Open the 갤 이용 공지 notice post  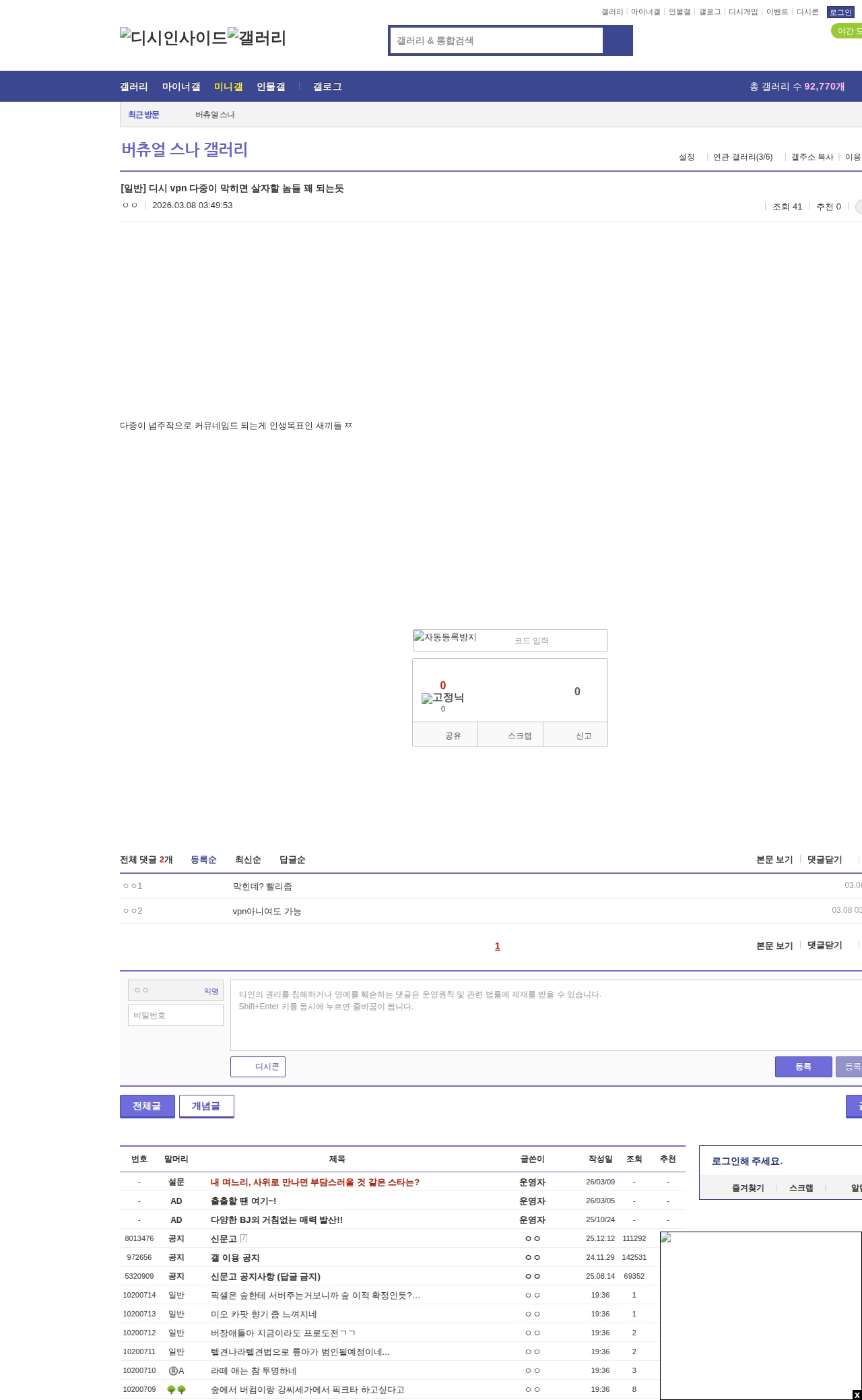(235, 1257)
